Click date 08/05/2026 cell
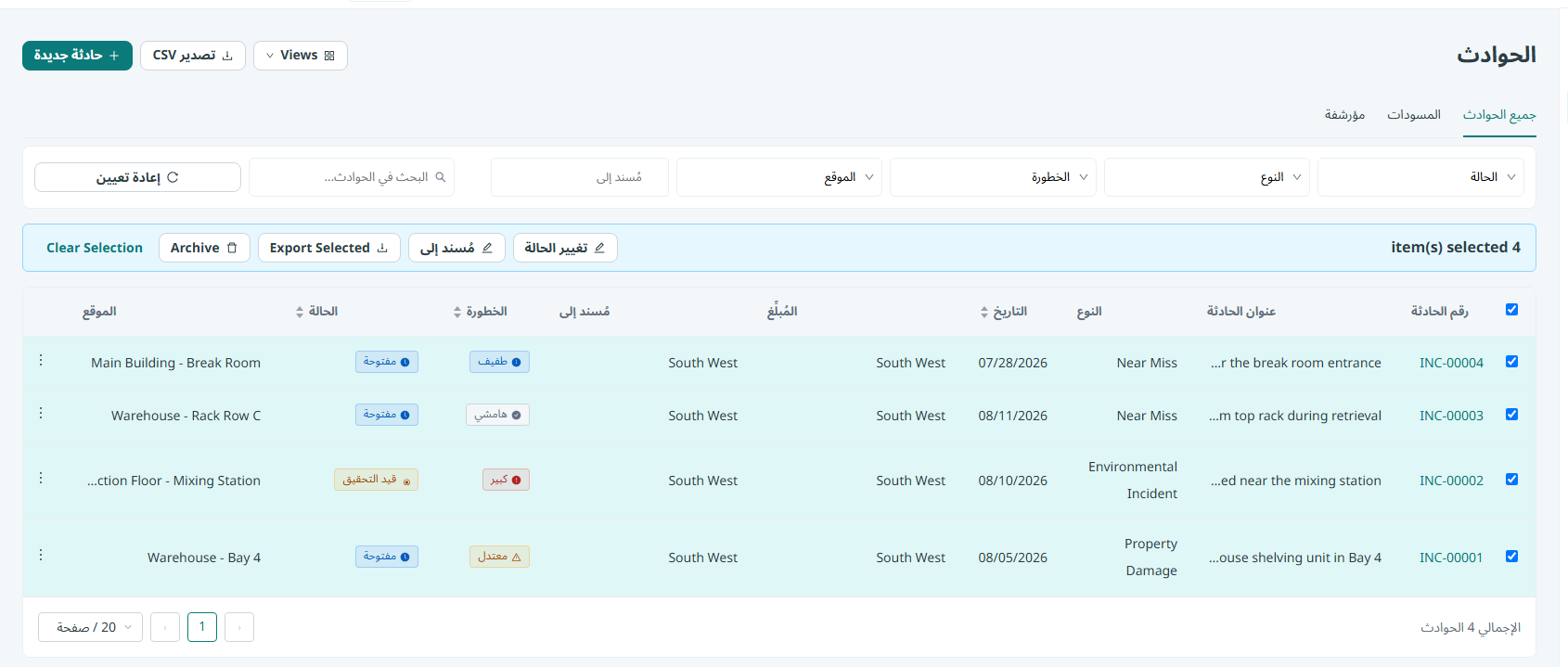The height and width of the screenshot is (667, 1568). [x=1012, y=558]
